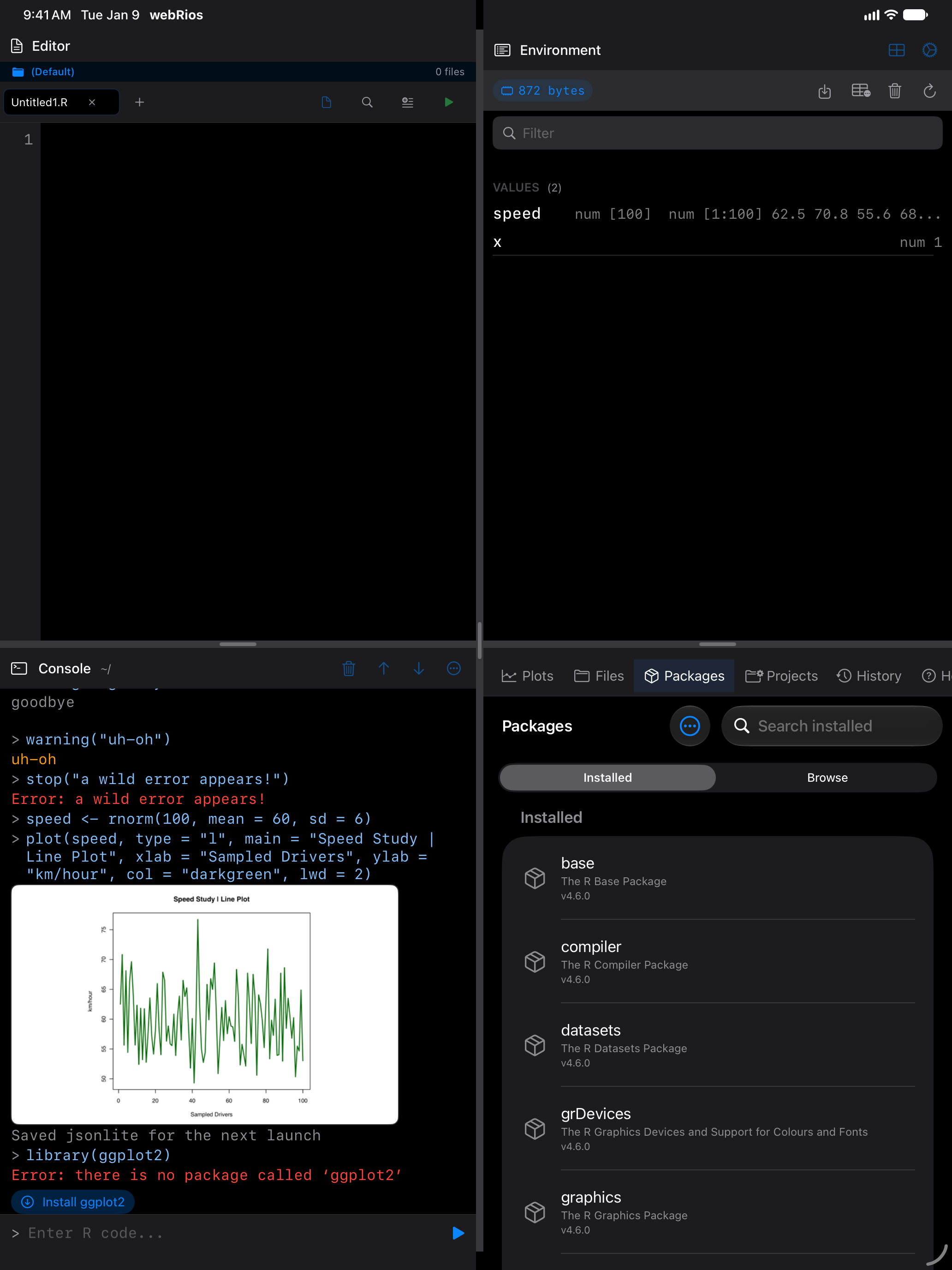Open the grDevices package entry
952x1270 pixels.
pyautogui.click(x=717, y=1129)
